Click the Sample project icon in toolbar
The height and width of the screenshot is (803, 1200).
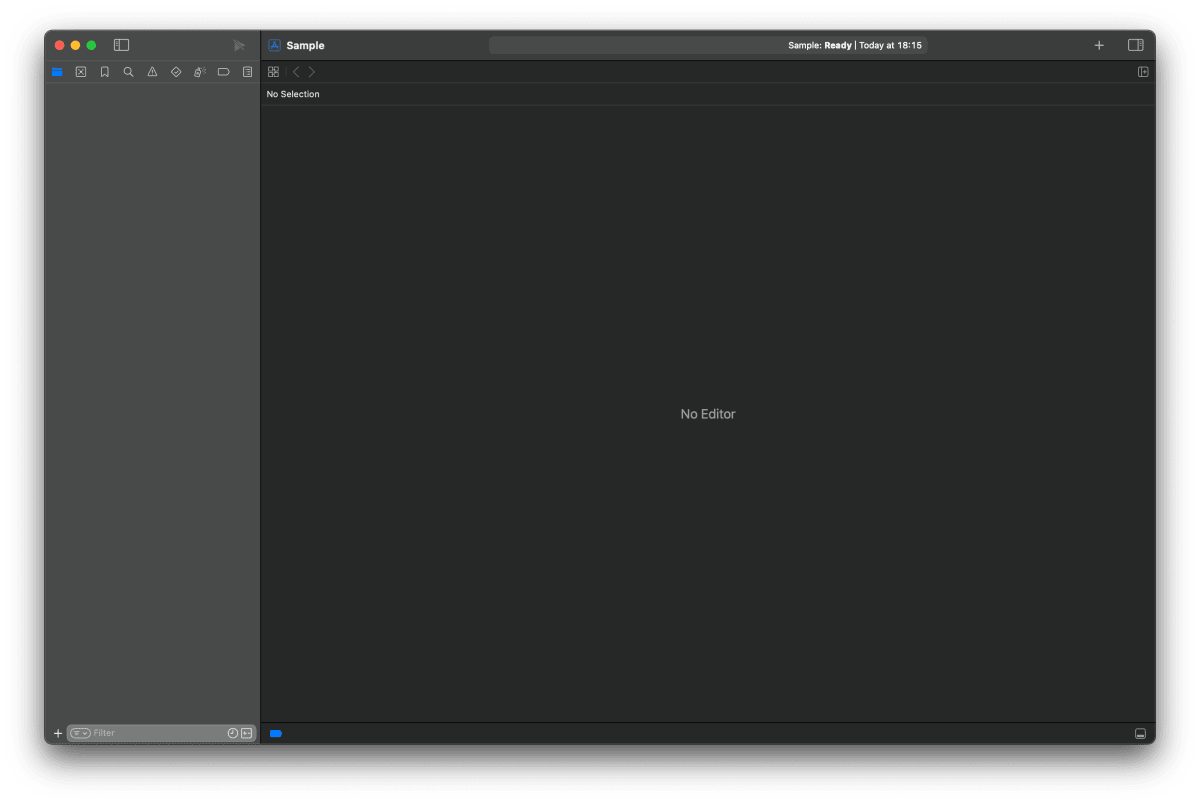(x=274, y=45)
